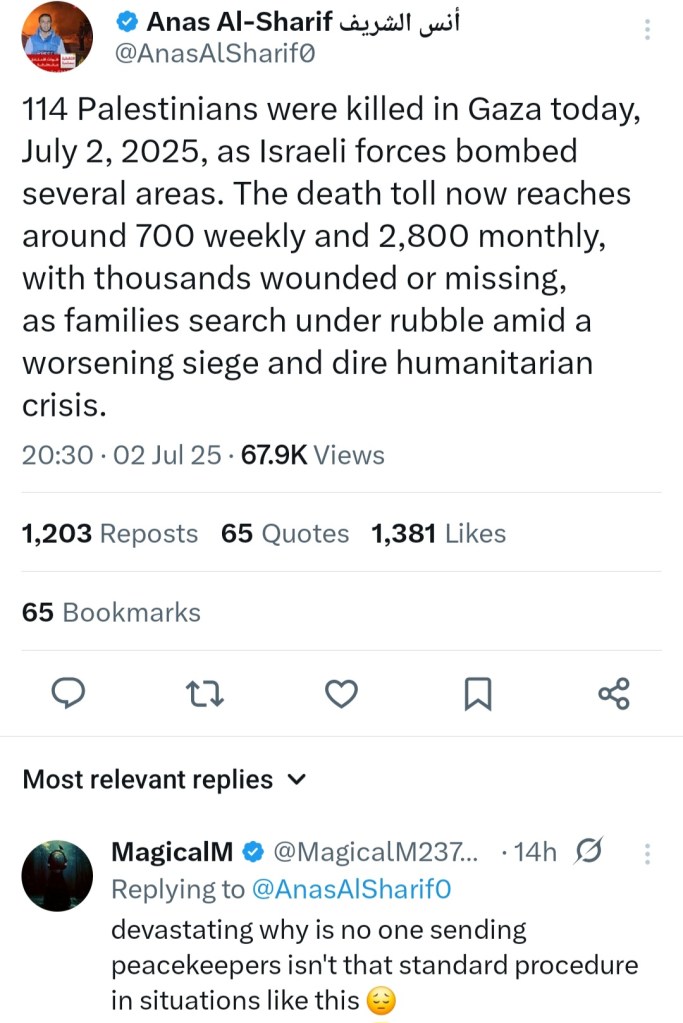The image size is (683, 1023).
Task: Open MagicalM's avatar thumbnail
Action: 57,875
